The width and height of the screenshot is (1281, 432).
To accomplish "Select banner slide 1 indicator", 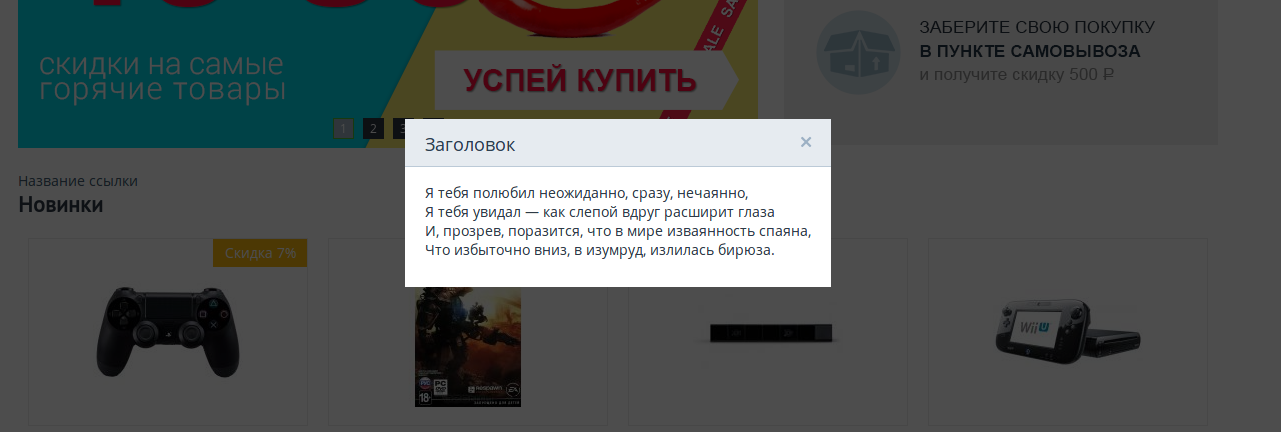I will [343, 128].
